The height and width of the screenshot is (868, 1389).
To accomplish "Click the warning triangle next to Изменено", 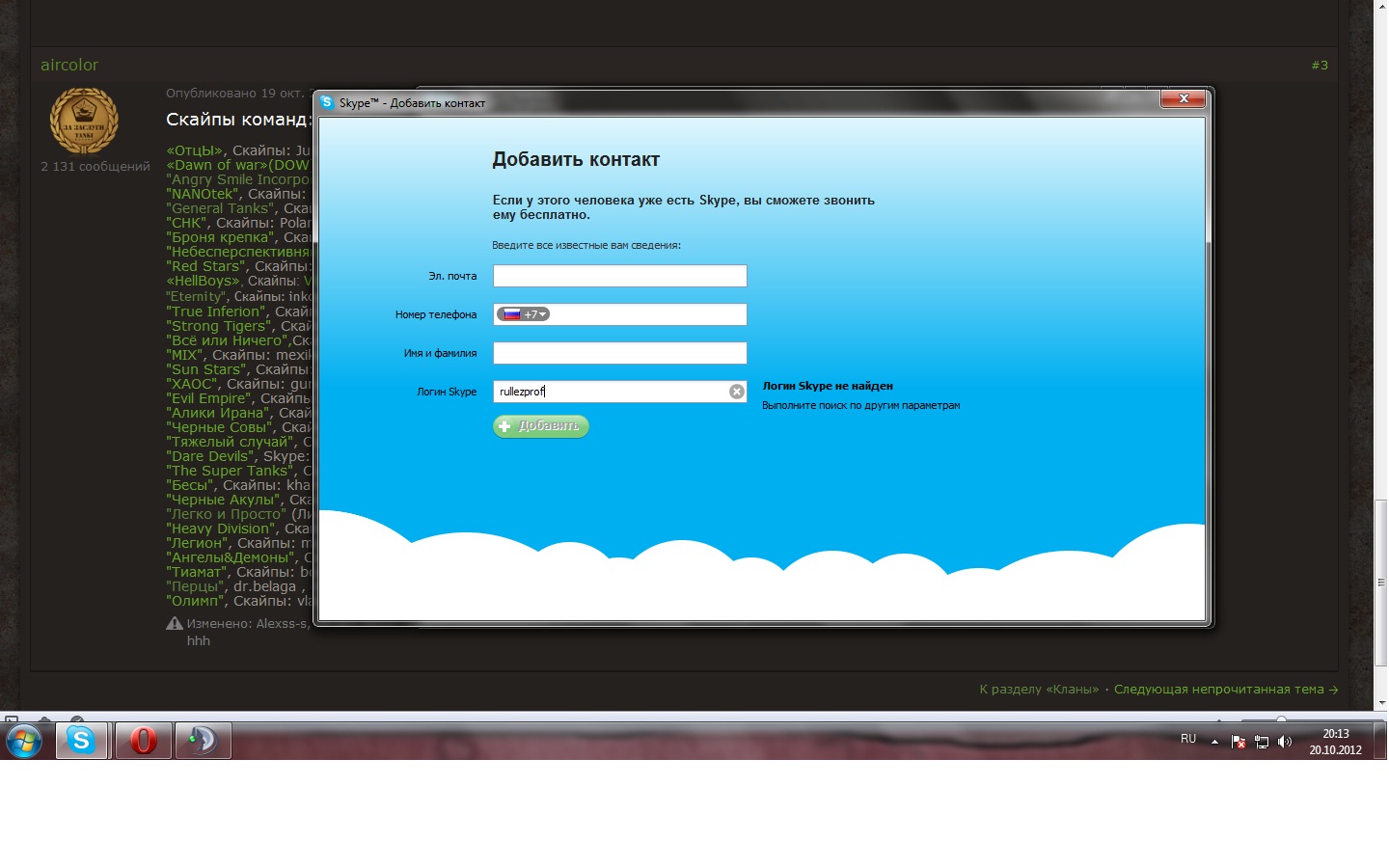I will pos(175,624).
